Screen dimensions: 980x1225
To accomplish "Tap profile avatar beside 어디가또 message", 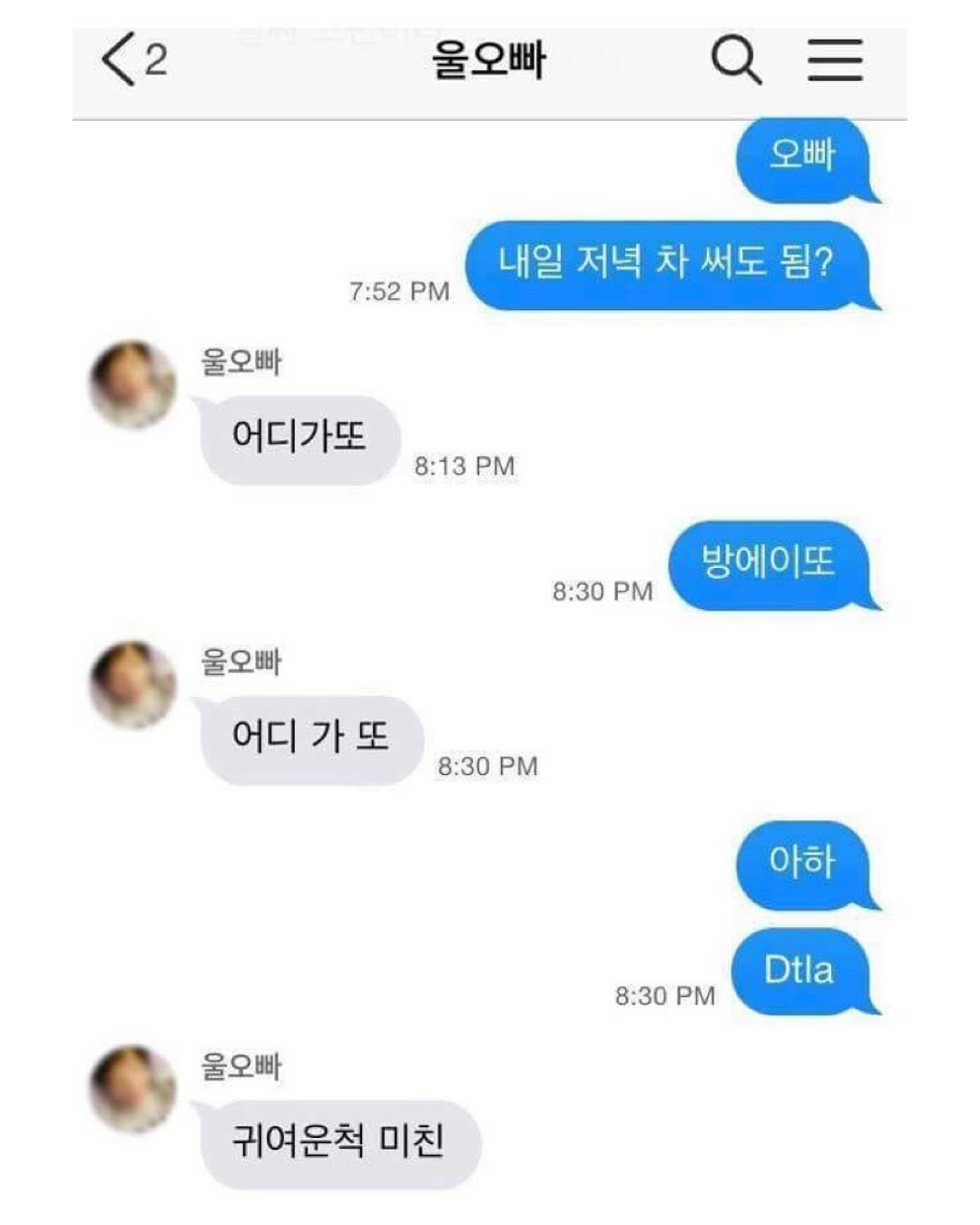I will coord(132,384).
